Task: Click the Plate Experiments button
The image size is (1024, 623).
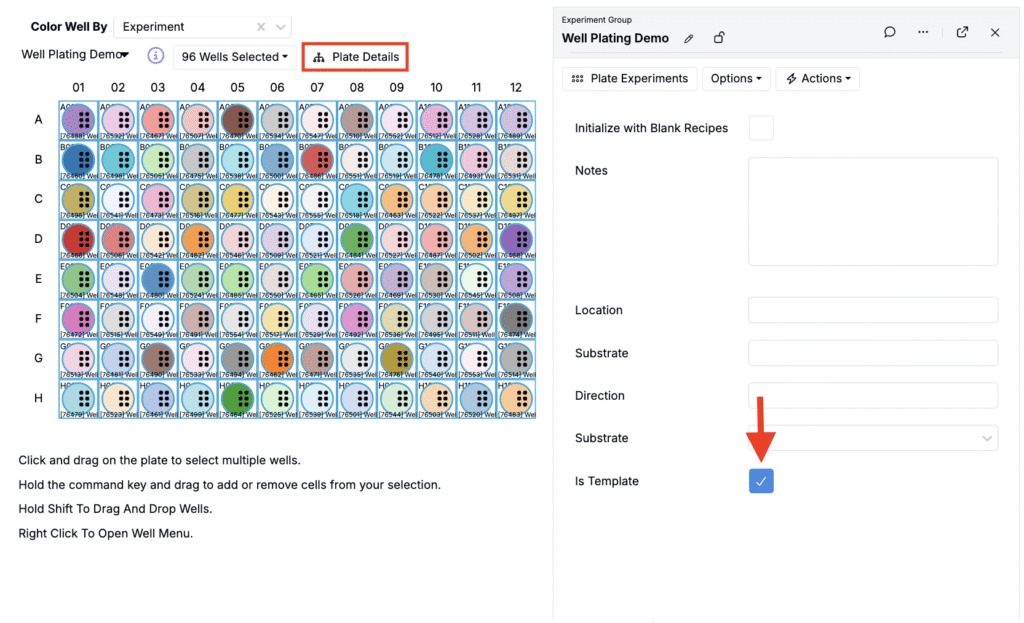Action: (630, 78)
